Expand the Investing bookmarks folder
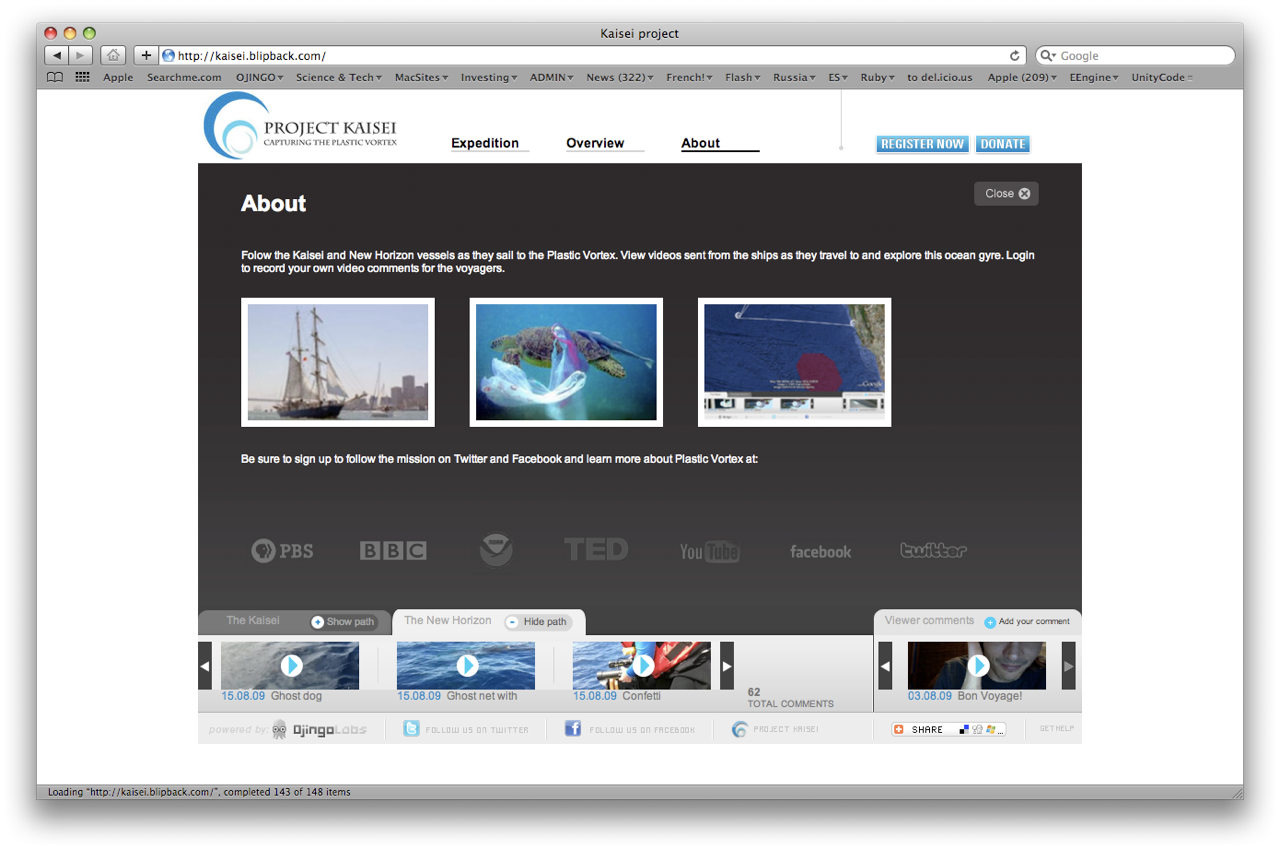Screen dimensions: 1280x850 tap(489, 77)
